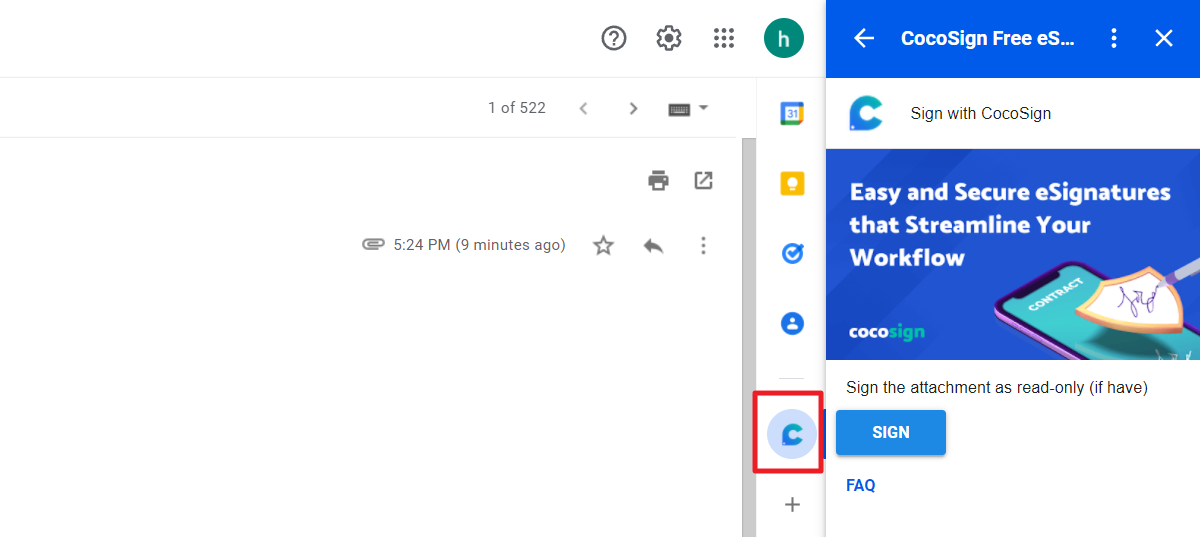Open Google account avatar 'h'

(x=783, y=38)
